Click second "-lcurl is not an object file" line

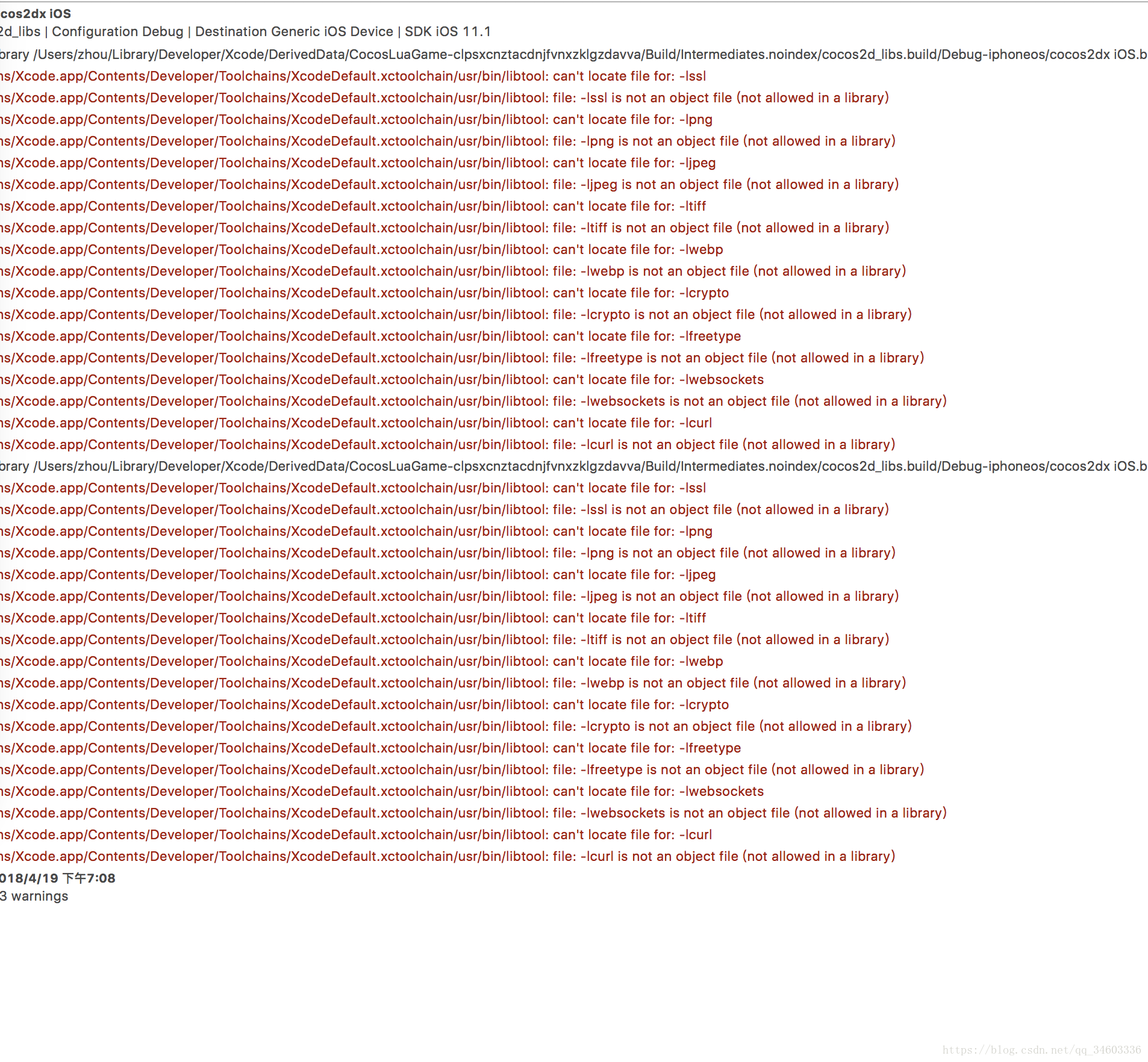[448, 856]
